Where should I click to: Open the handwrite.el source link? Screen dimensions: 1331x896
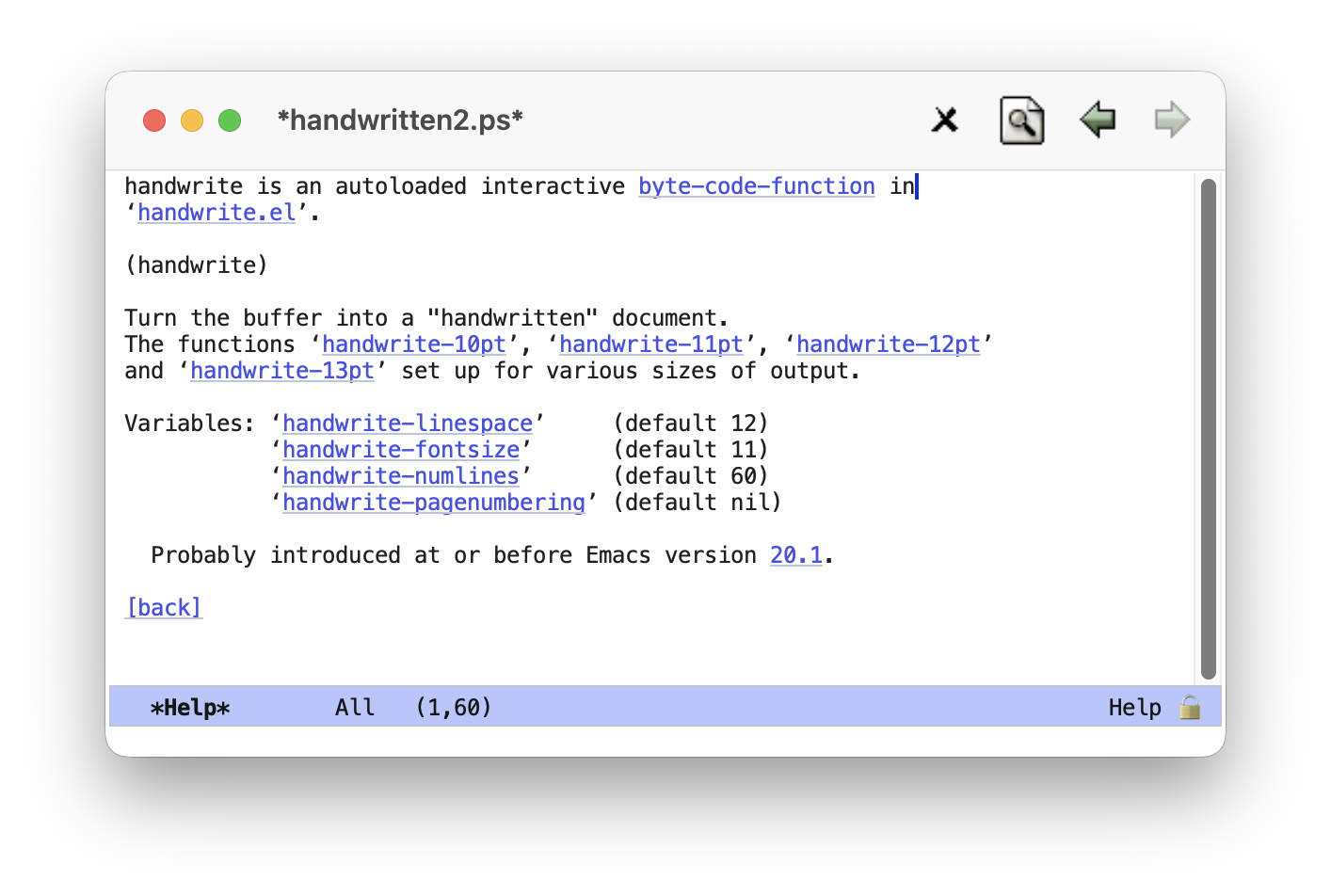216,213
